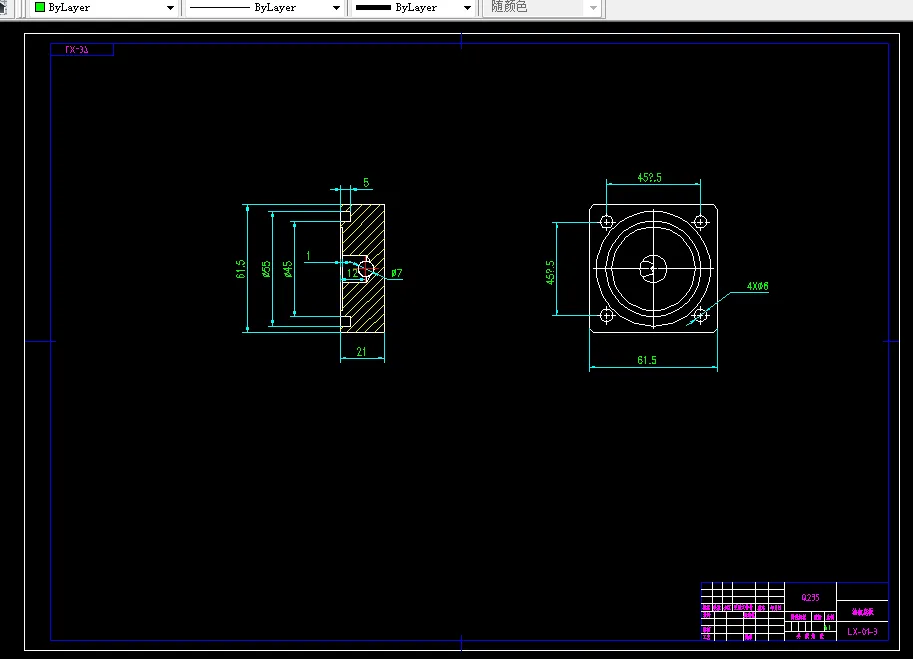The height and width of the screenshot is (659, 913).
Task: Pick the bottom-left bolt hole in front view
Action: click(x=607, y=316)
